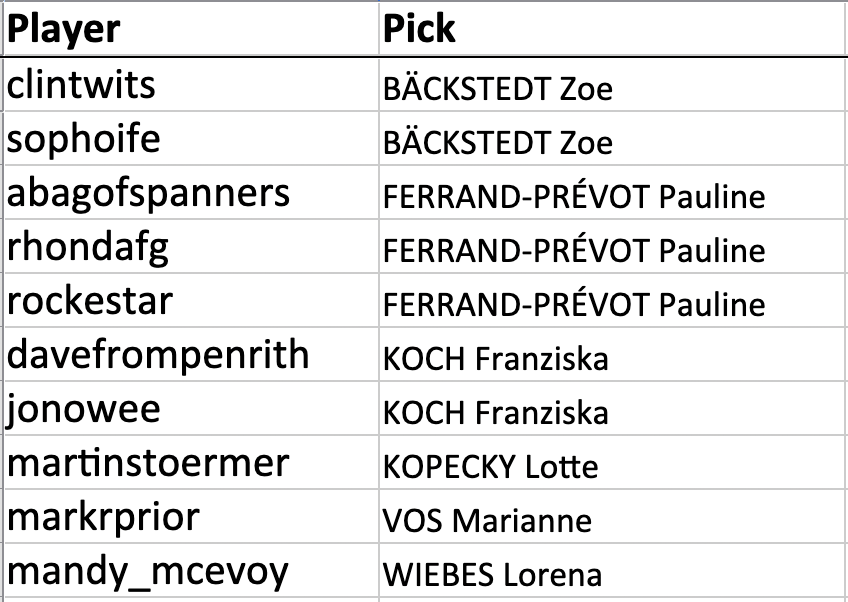
Task: Select jonowee's KOCH Franziska pick cell
Action: (612, 411)
